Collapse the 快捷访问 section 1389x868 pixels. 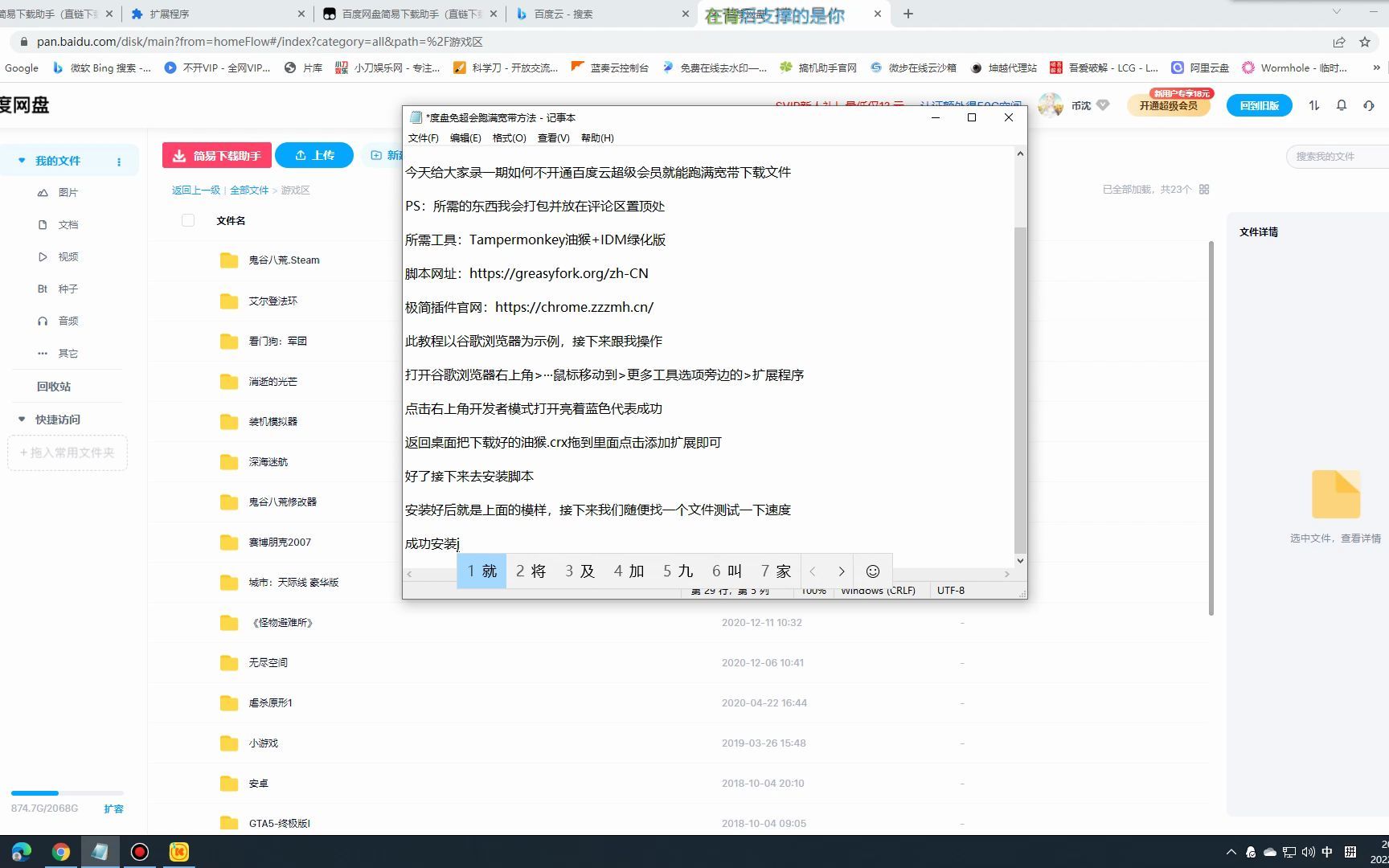click(x=22, y=420)
